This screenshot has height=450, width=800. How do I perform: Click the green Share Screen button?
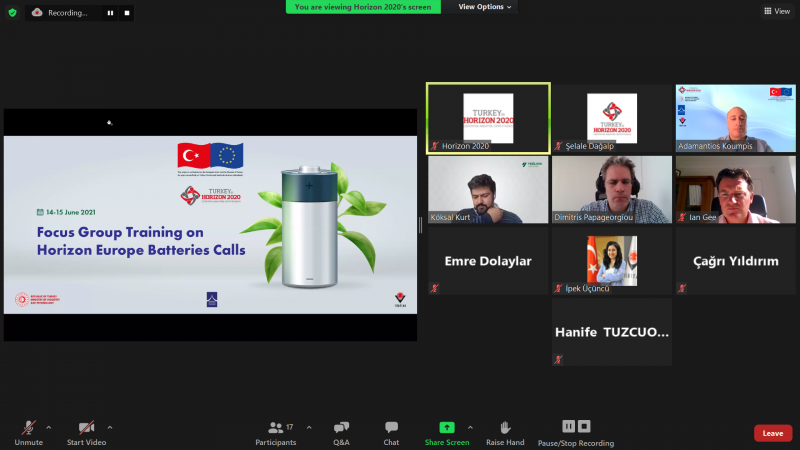(x=447, y=433)
